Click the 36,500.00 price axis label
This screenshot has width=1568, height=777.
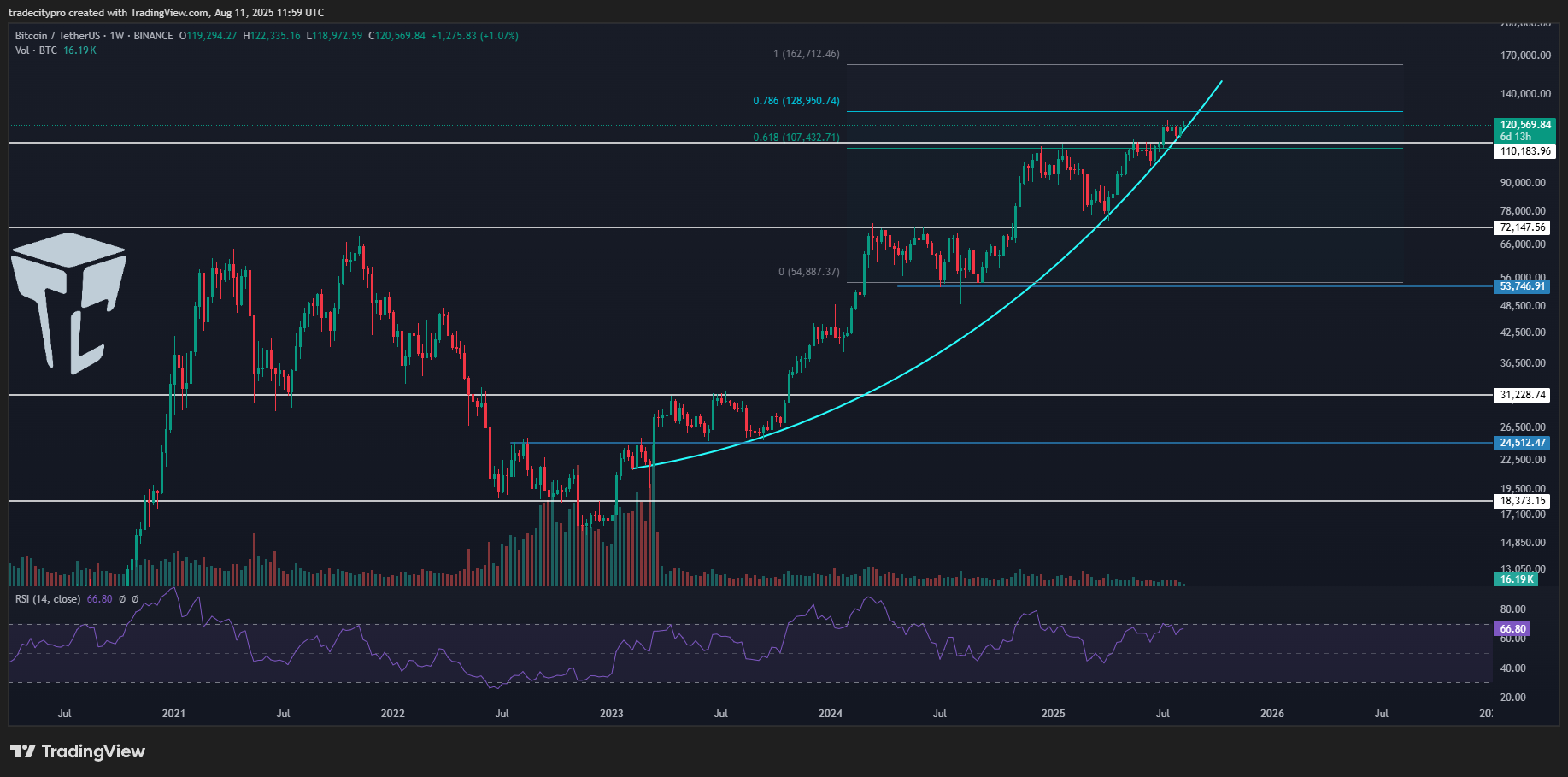(x=1523, y=363)
